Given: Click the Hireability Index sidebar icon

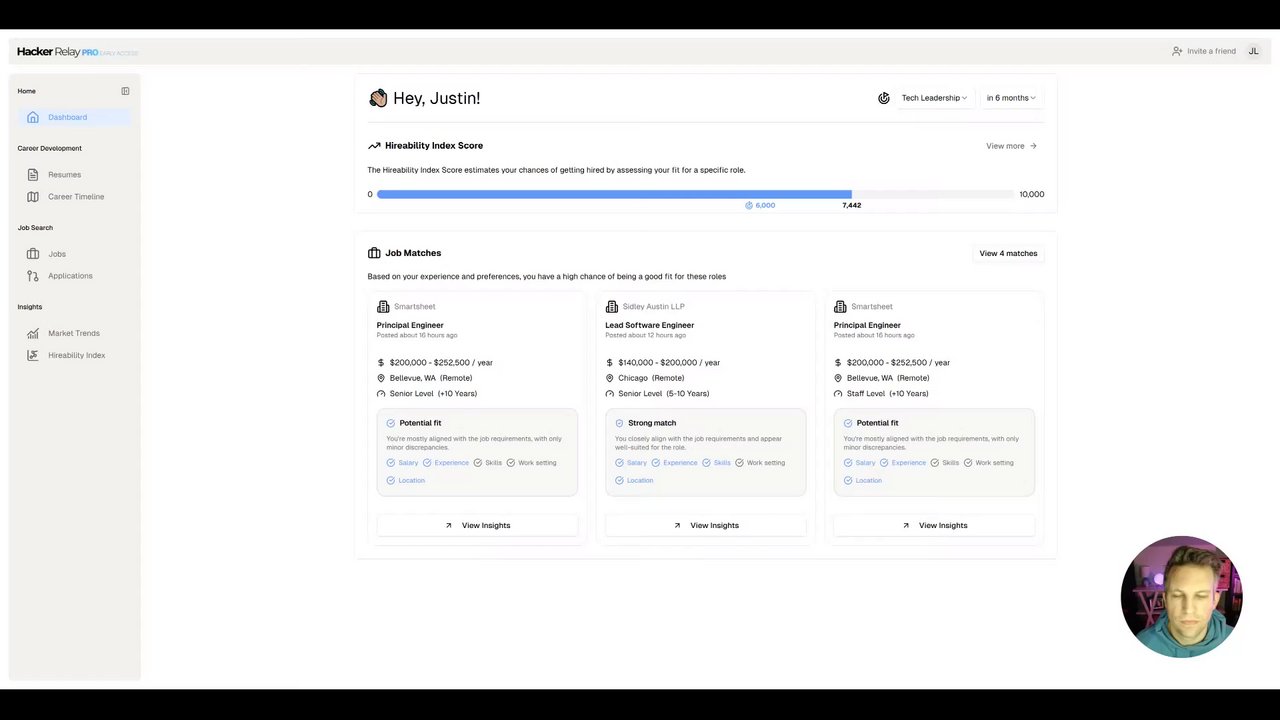Looking at the screenshot, I should pyautogui.click(x=33, y=355).
